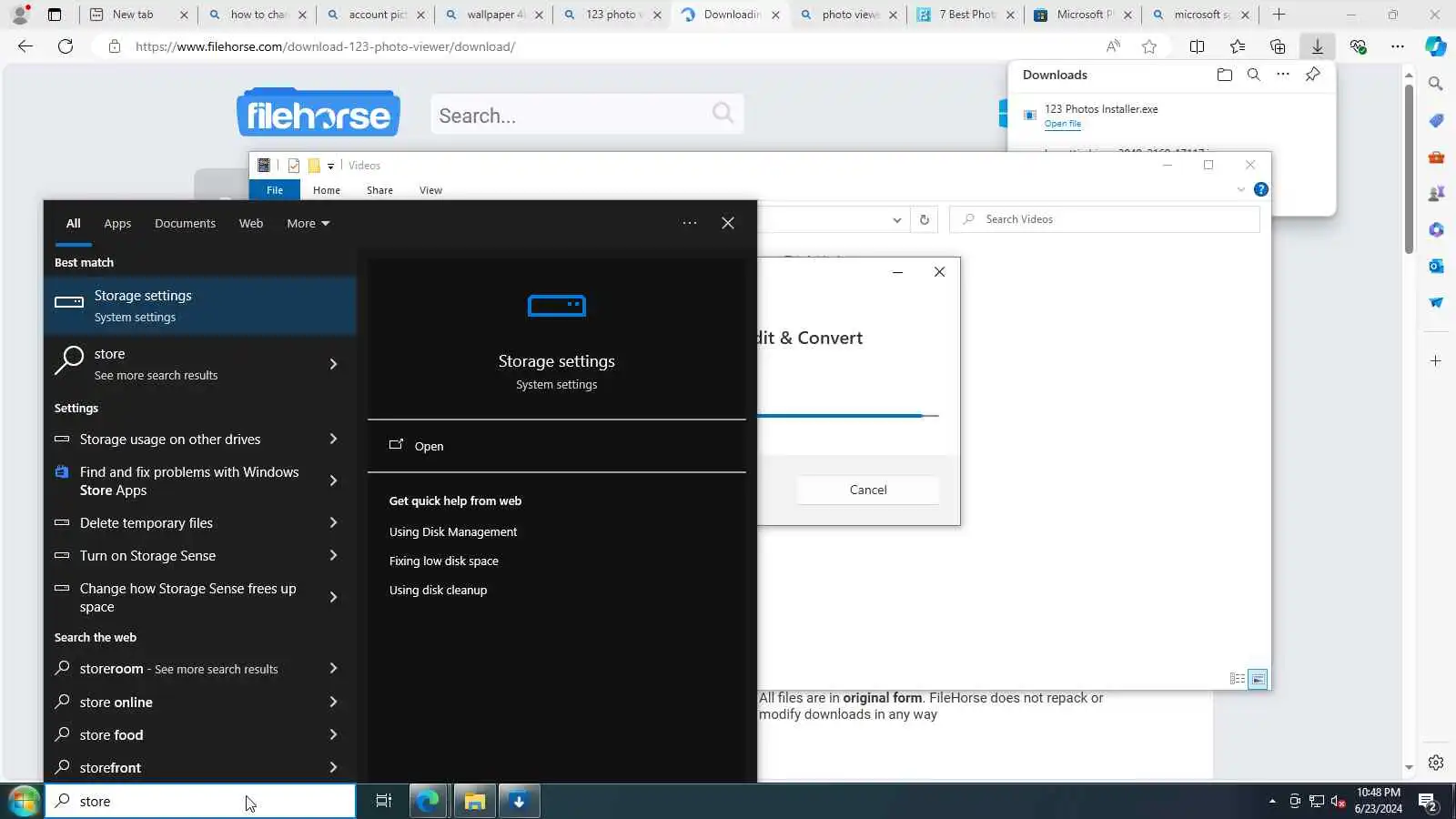
Task: Open Task View on the taskbar
Action: (x=383, y=801)
